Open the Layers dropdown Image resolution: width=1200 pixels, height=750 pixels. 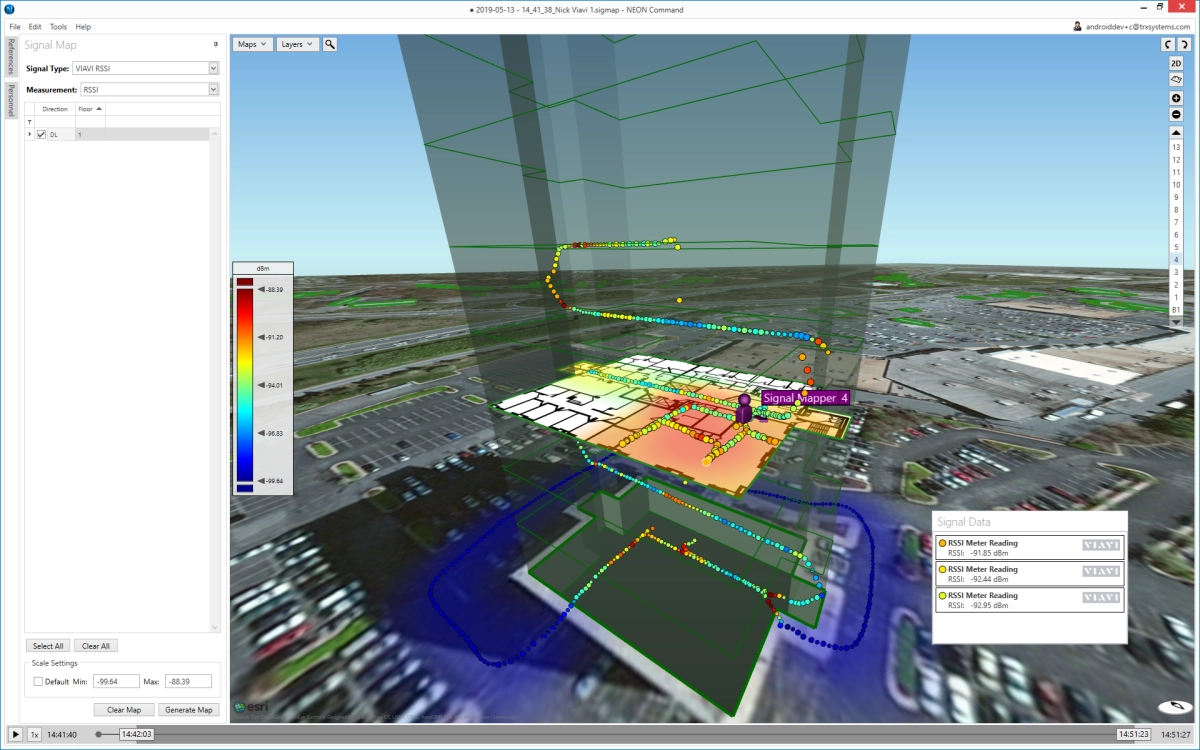[297, 44]
